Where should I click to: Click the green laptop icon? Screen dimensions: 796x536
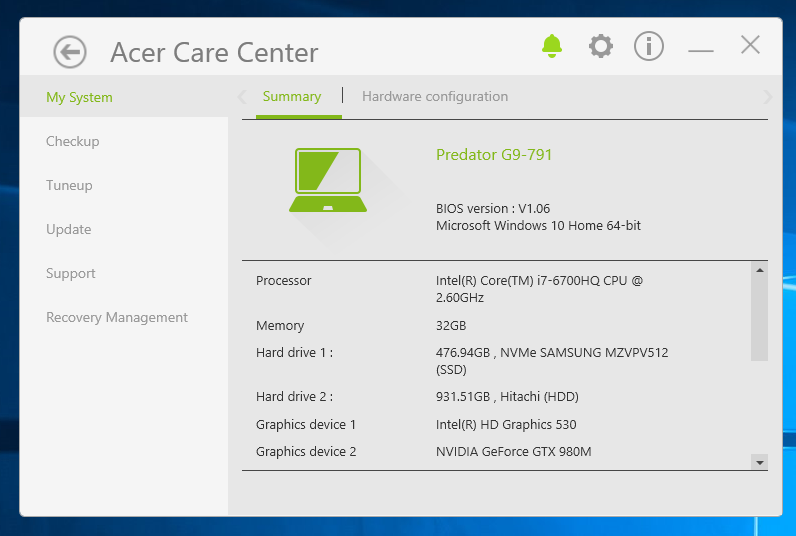tap(328, 180)
